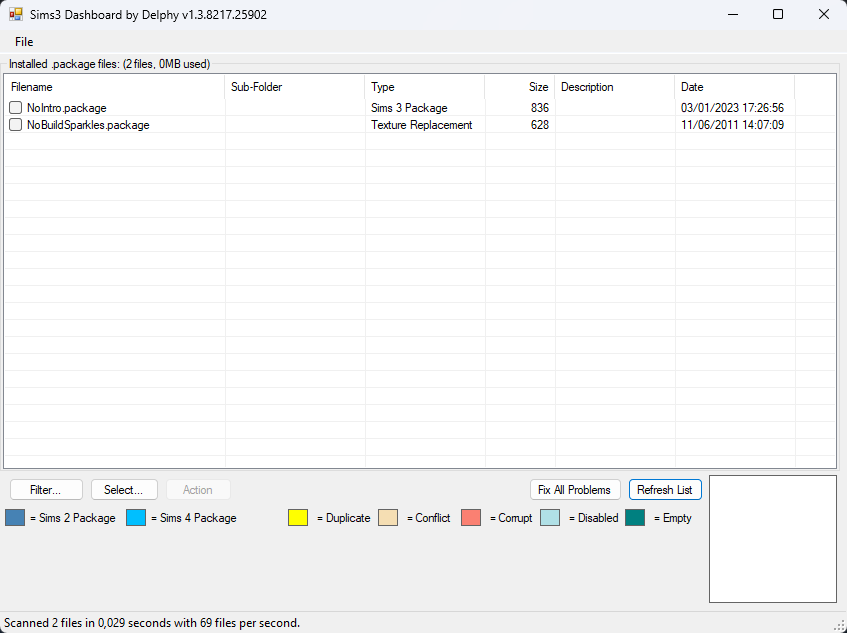Viewport: 847px width, 633px height.
Task: Click the Conflict color swatch
Action: (x=388, y=517)
